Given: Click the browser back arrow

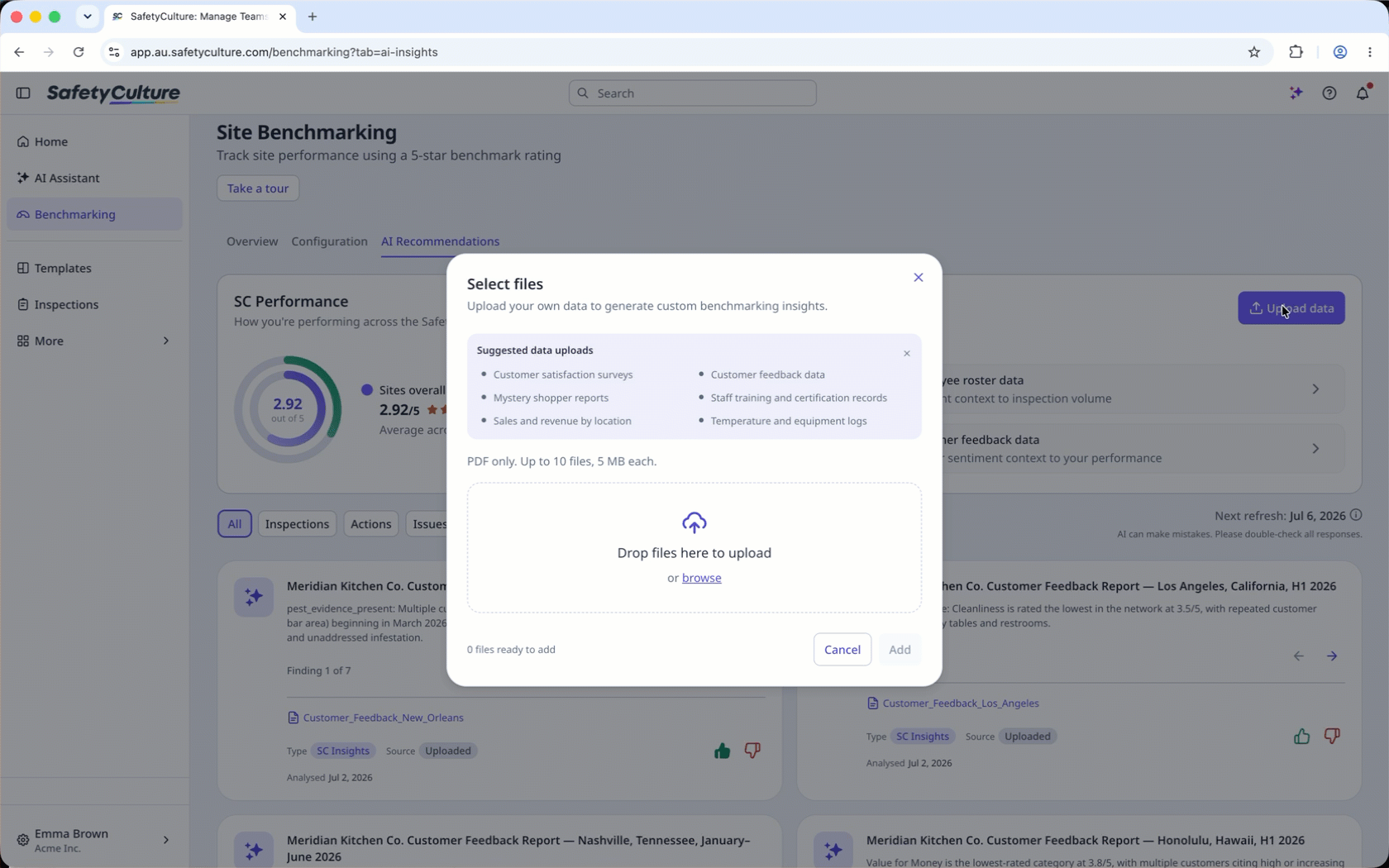Looking at the screenshot, I should (19, 52).
